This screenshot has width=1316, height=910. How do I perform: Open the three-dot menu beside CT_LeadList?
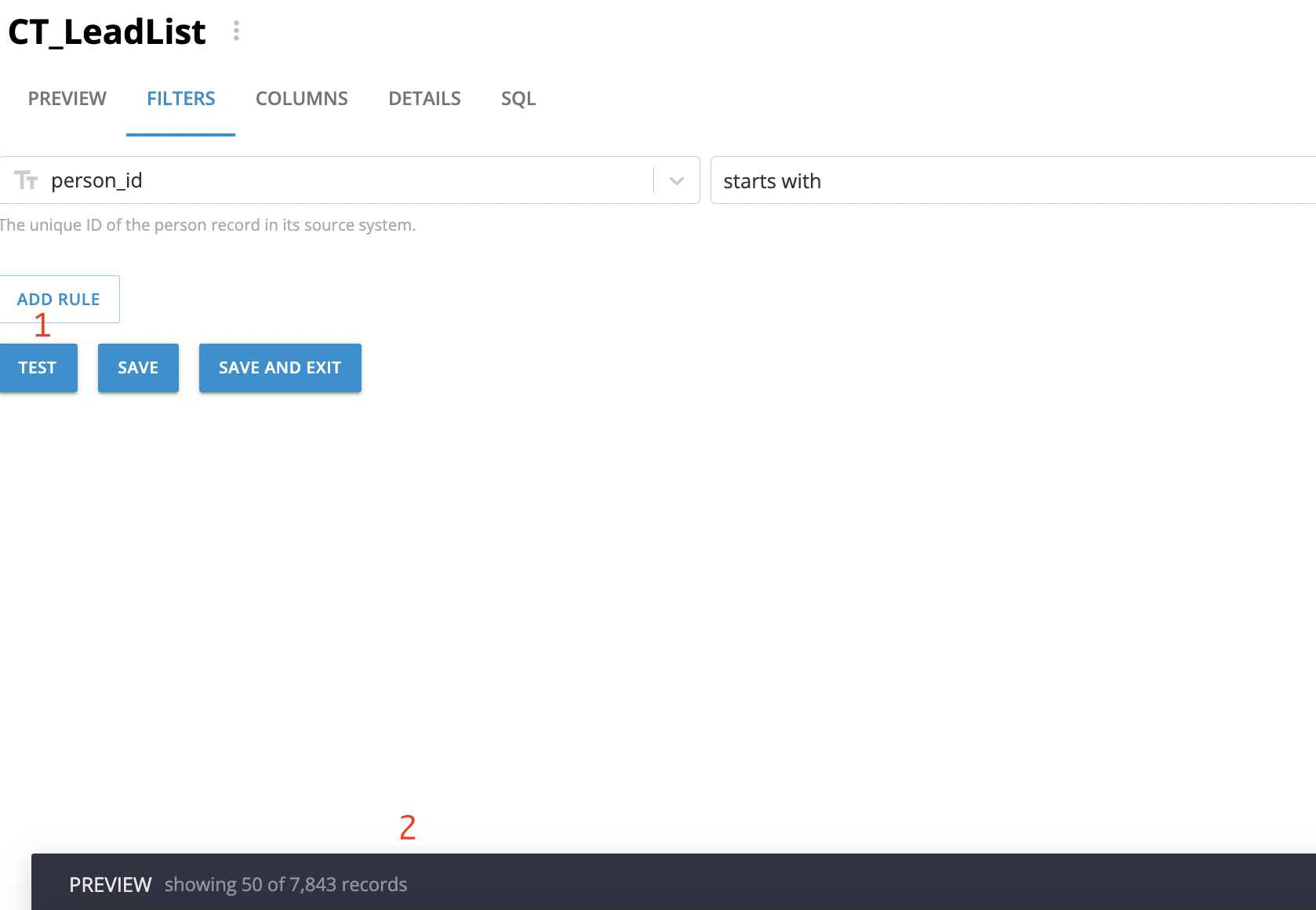point(236,31)
